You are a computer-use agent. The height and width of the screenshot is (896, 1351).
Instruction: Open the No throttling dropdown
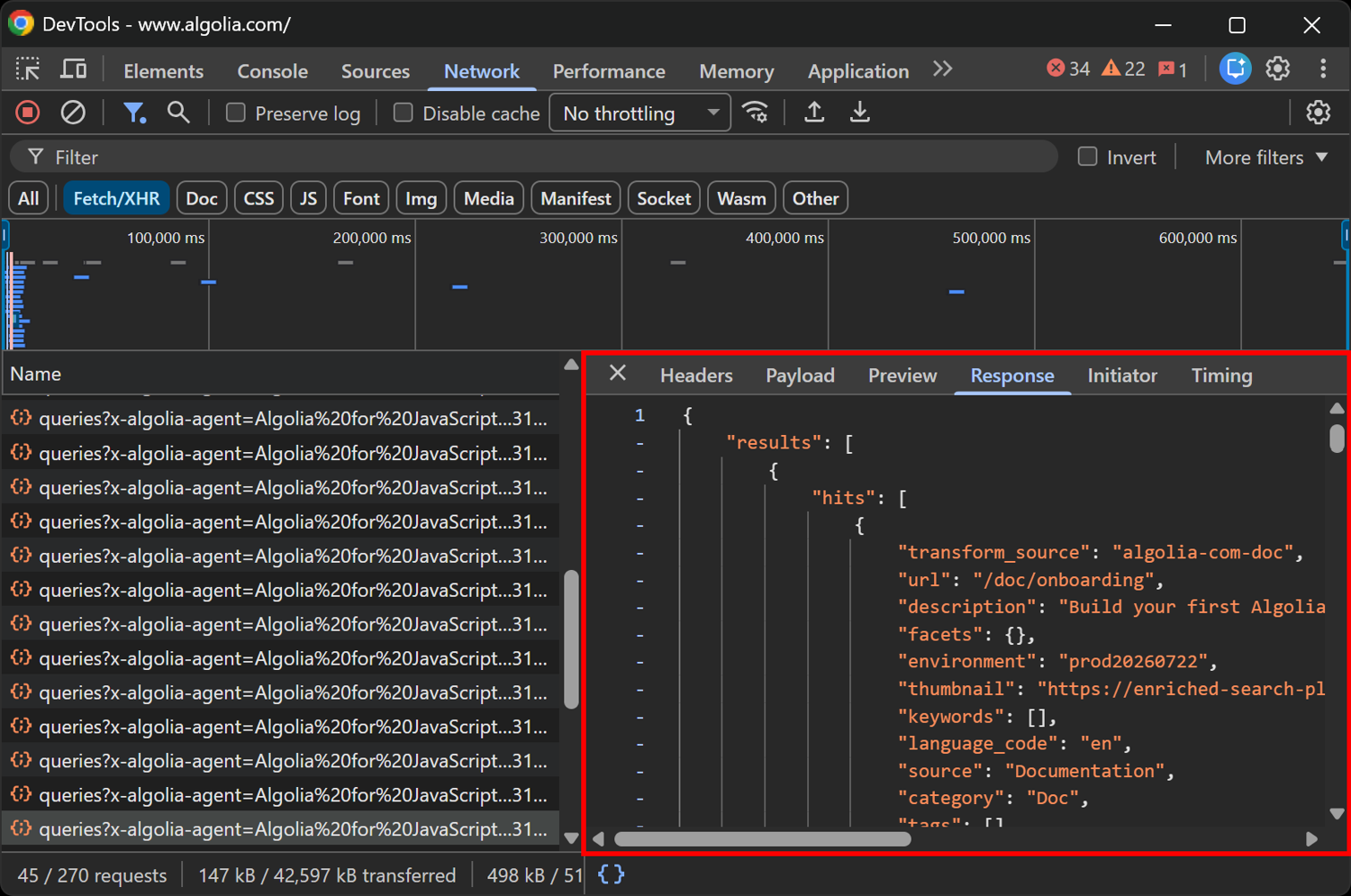639,113
